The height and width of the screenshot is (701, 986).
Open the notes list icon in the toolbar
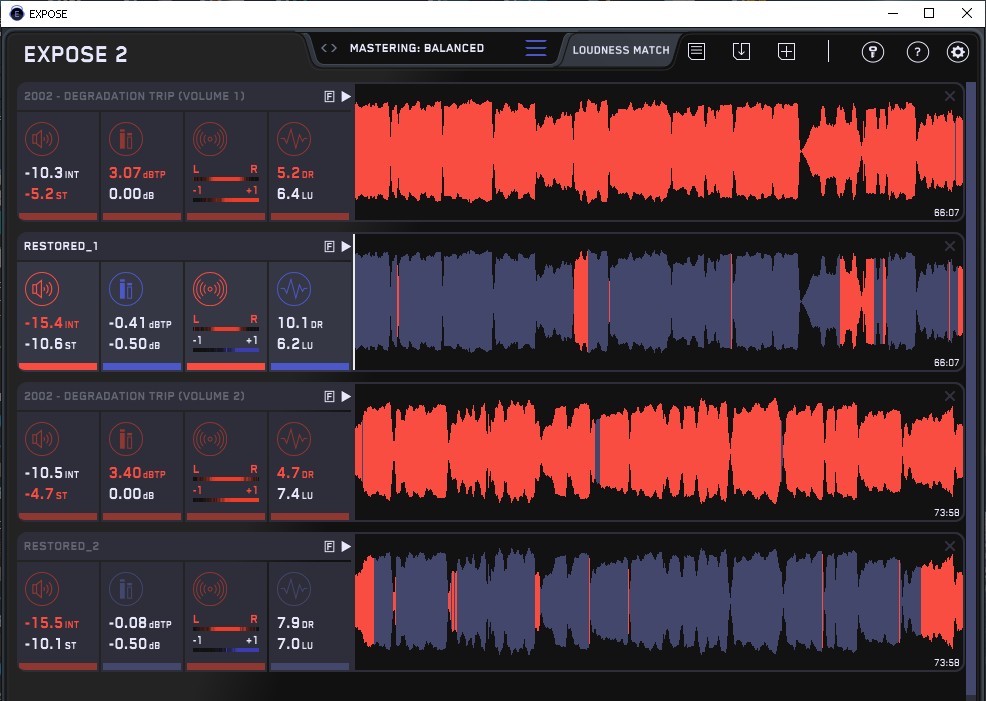coord(697,51)
